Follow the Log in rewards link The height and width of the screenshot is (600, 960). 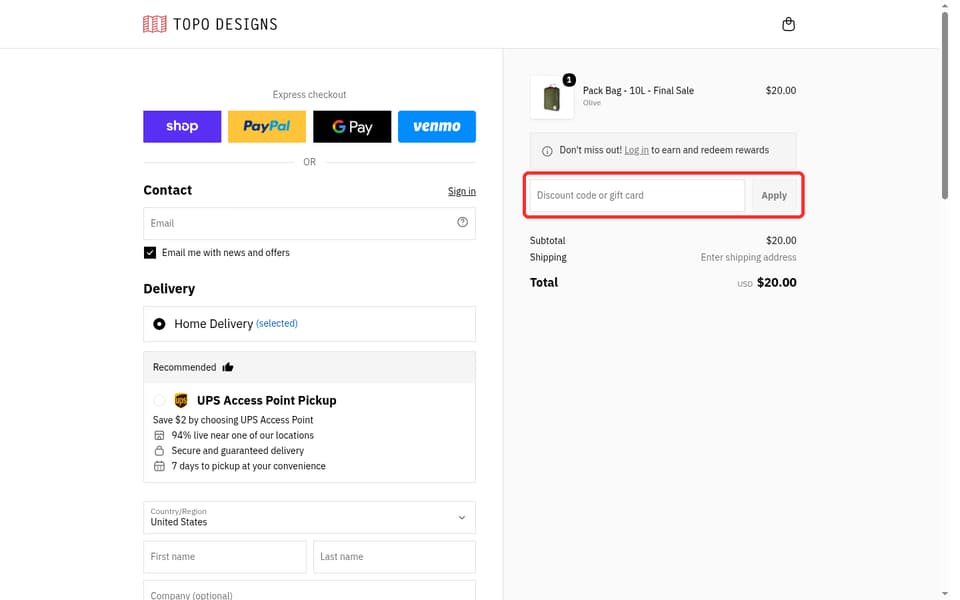tap(636, 150)
